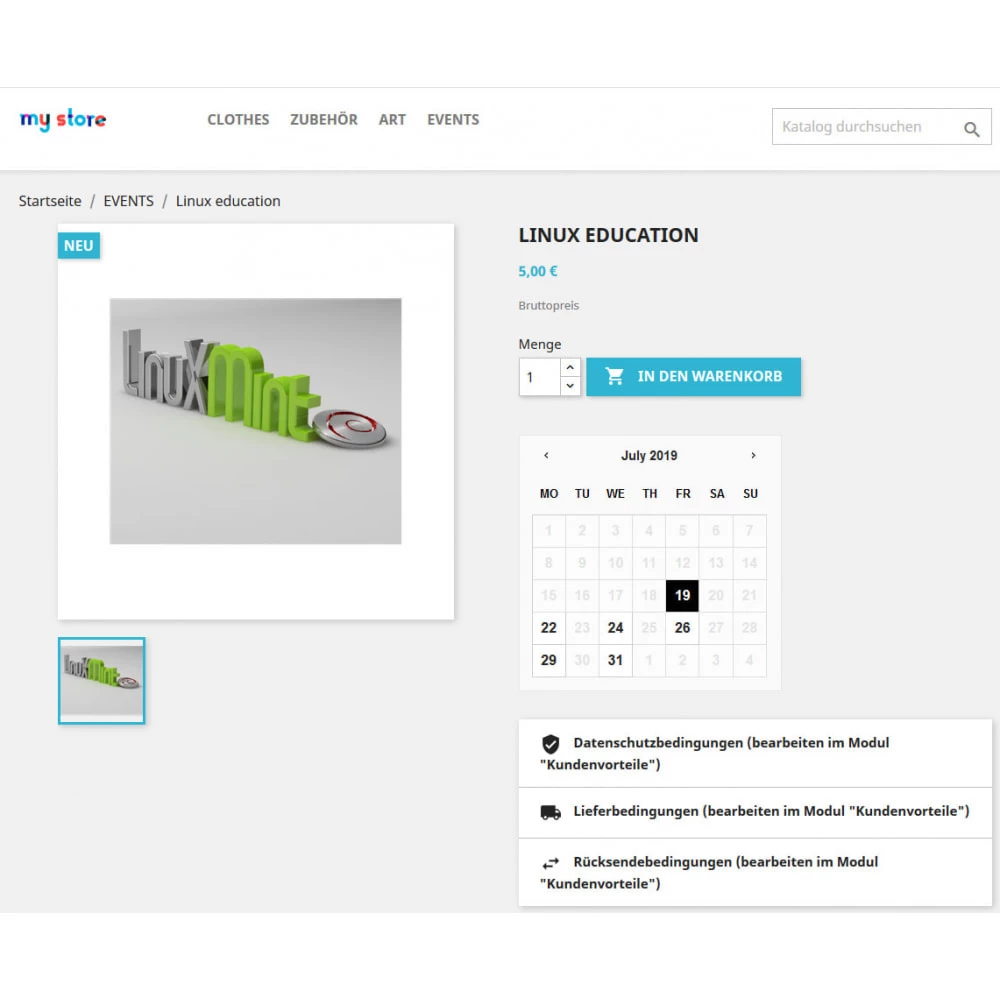1000x1000 pixels.
Task: Click the main LinuxMint product image
Action: click(x=256, y=421)
